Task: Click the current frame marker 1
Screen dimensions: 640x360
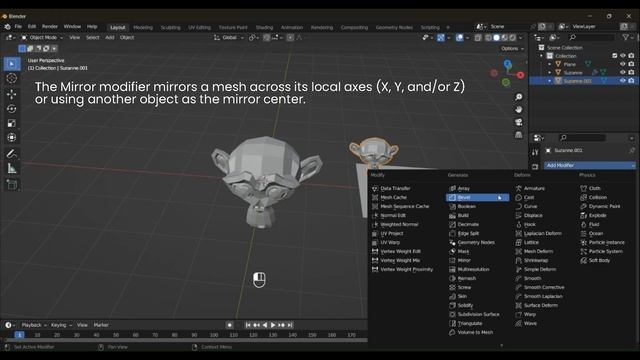Action: 19,335
